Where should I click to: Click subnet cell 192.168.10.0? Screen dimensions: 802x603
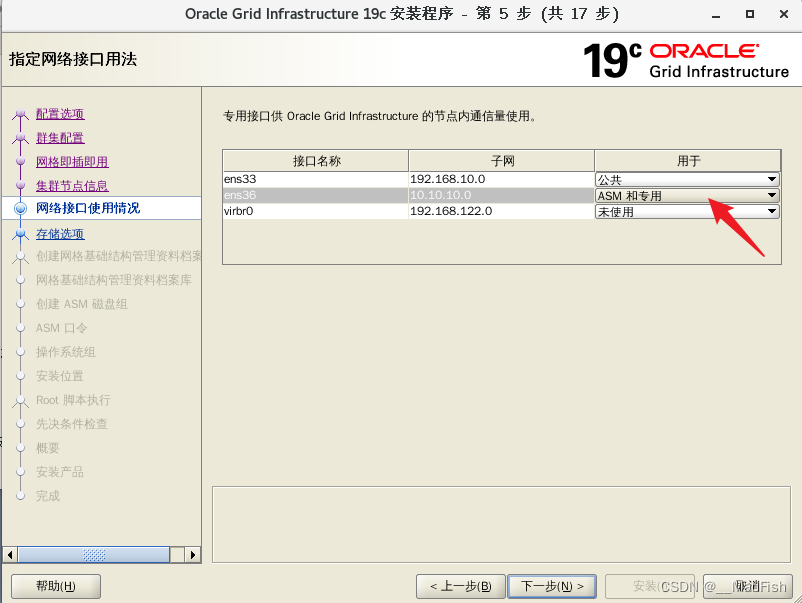[501, 180]
